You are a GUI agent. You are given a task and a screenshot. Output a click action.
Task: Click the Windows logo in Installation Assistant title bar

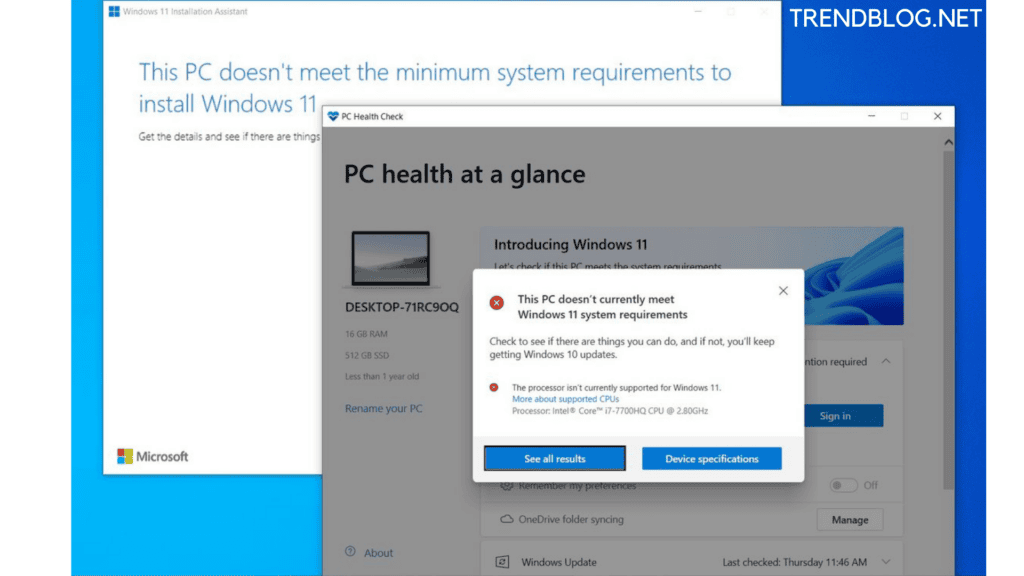coord(114,11)
